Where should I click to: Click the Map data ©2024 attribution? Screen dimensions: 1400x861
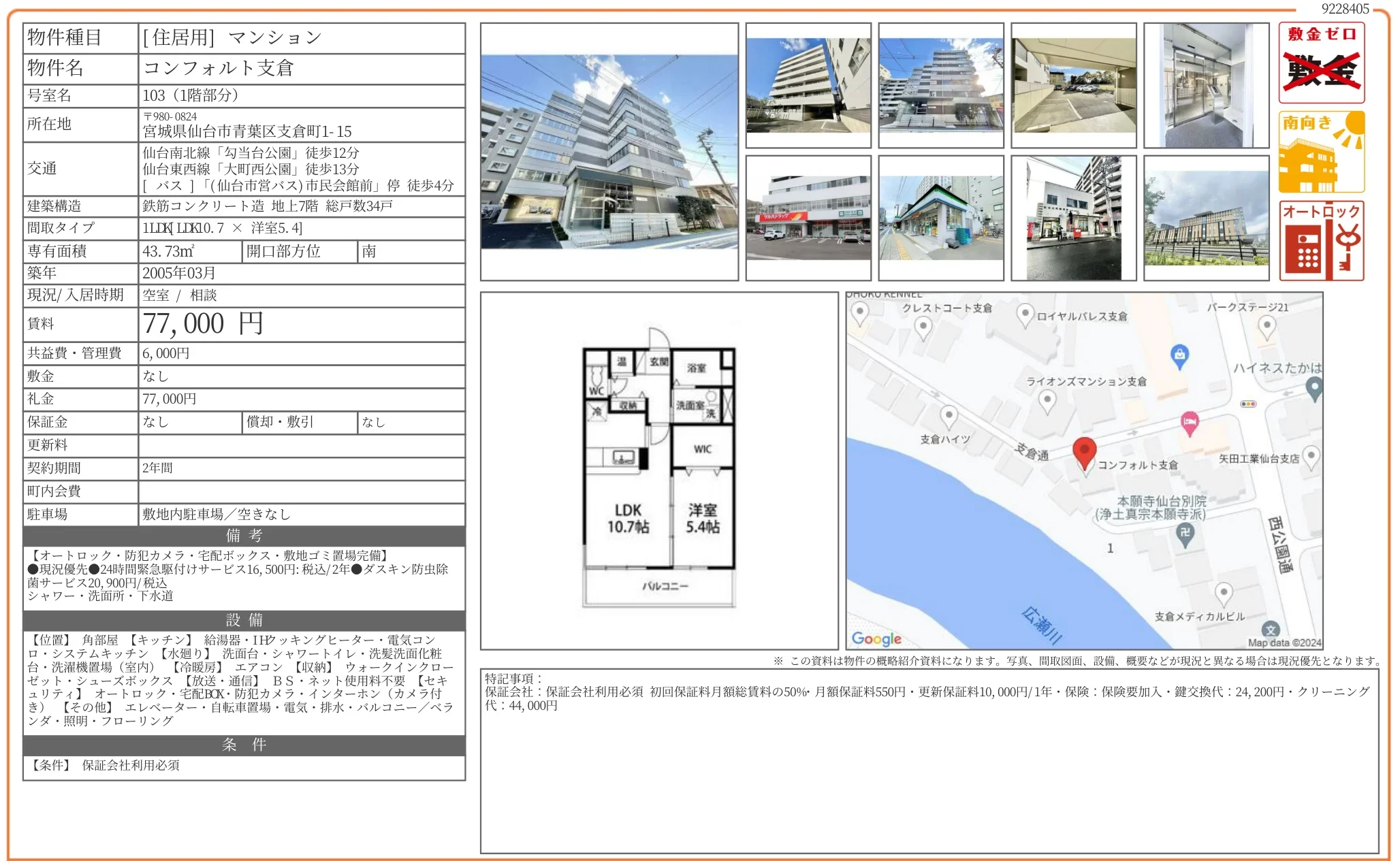click(x=1284, y=643)
